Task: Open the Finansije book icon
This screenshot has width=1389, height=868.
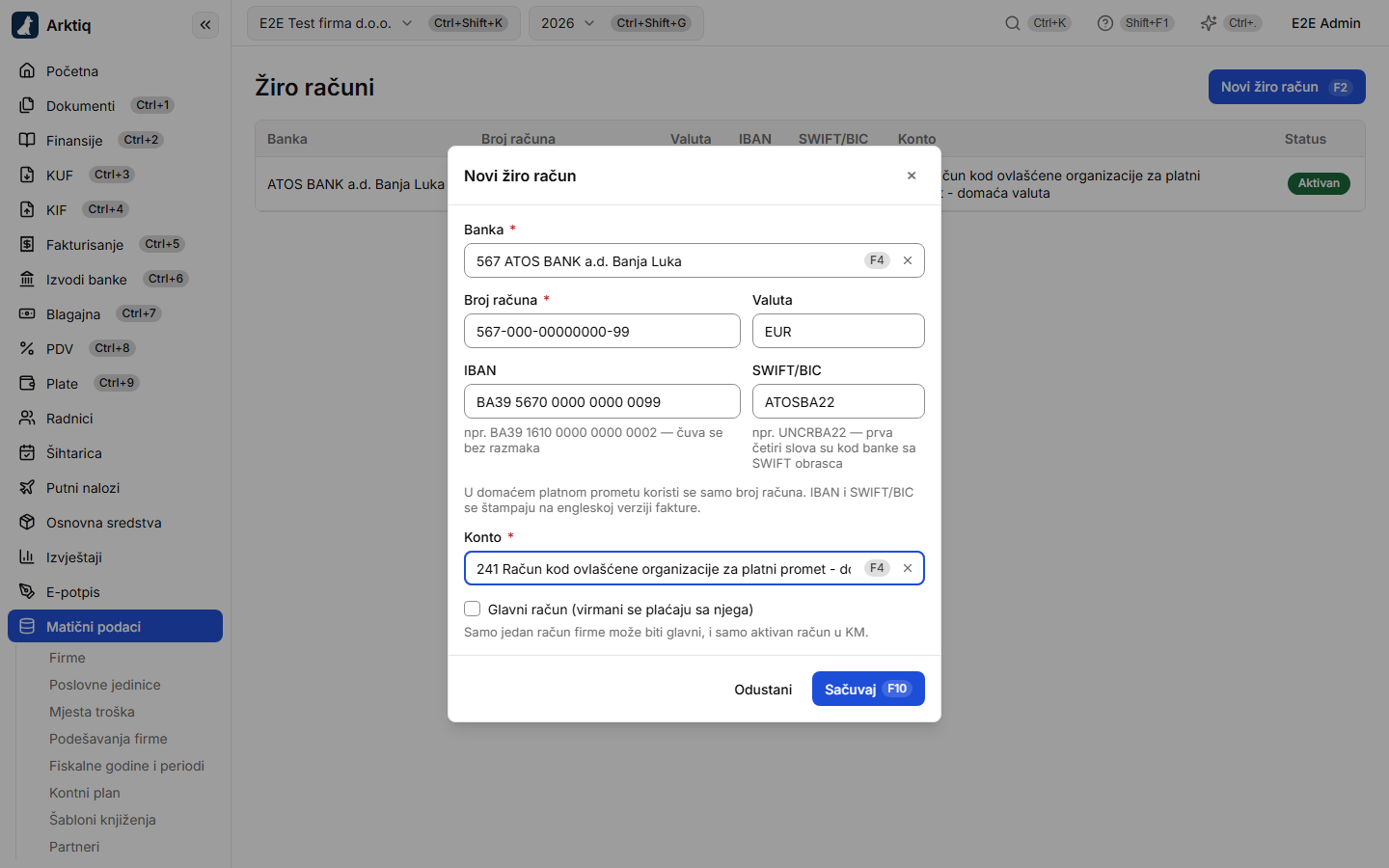Action: (x=27, y=140)
